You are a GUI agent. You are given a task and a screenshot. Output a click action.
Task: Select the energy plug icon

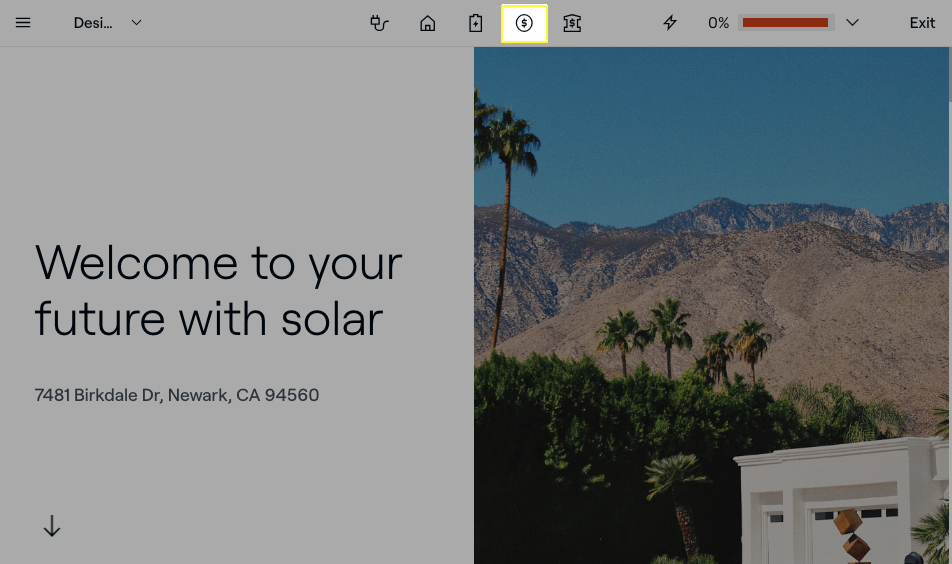379,23
